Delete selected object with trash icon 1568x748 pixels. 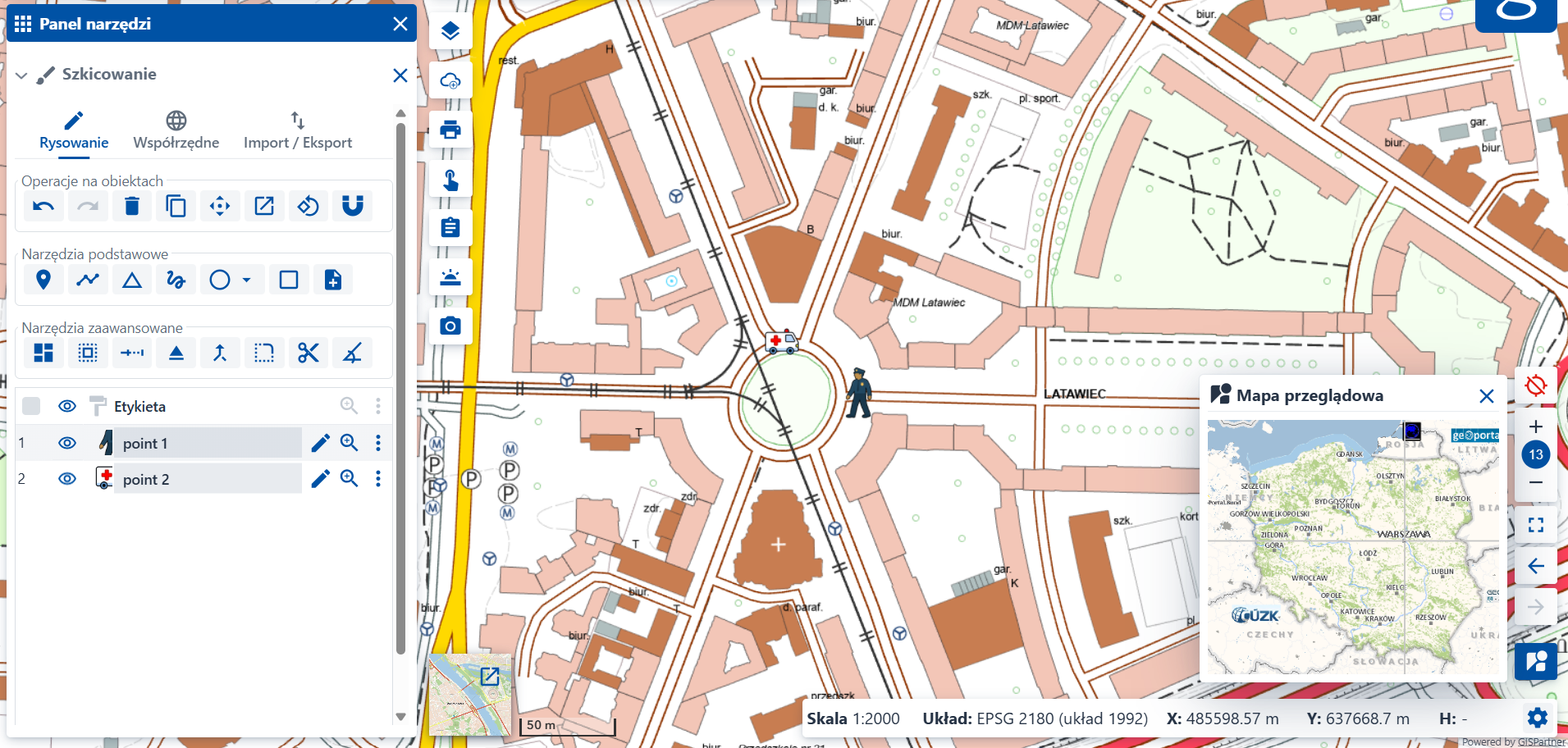click(x=132, y=206)
